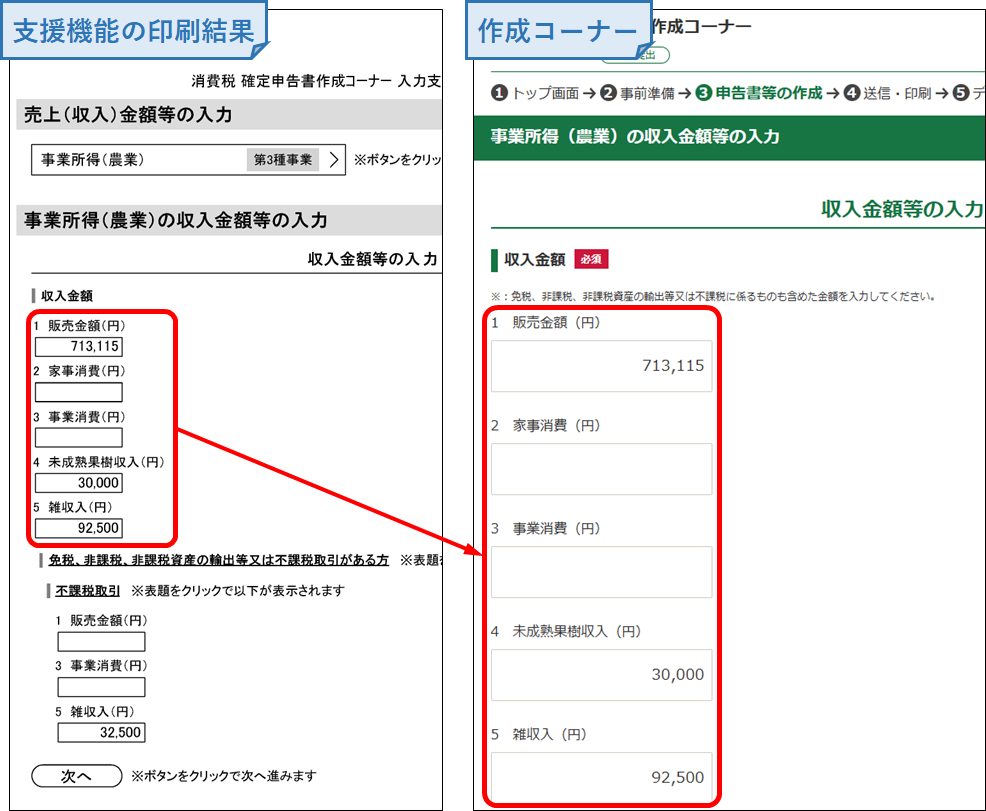Viewport: 986px width, 811px height.
Task: Click the 販売金額 field under 不課税取引
Action: click(x=101, y=642)
